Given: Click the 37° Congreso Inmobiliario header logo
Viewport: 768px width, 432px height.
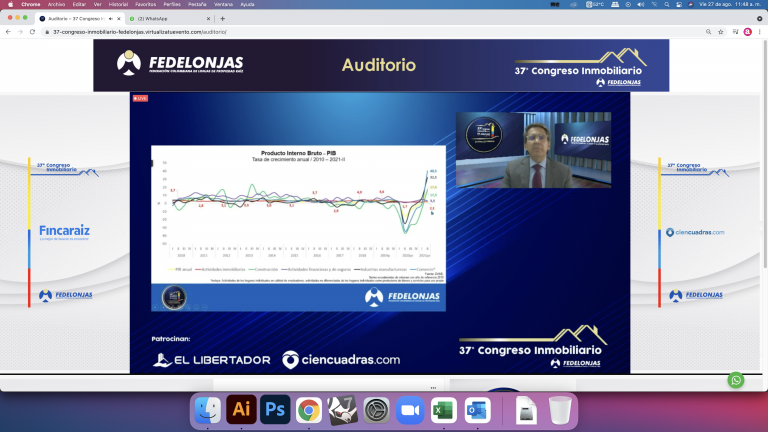Looking at the screenshot, I should (580, 68).
